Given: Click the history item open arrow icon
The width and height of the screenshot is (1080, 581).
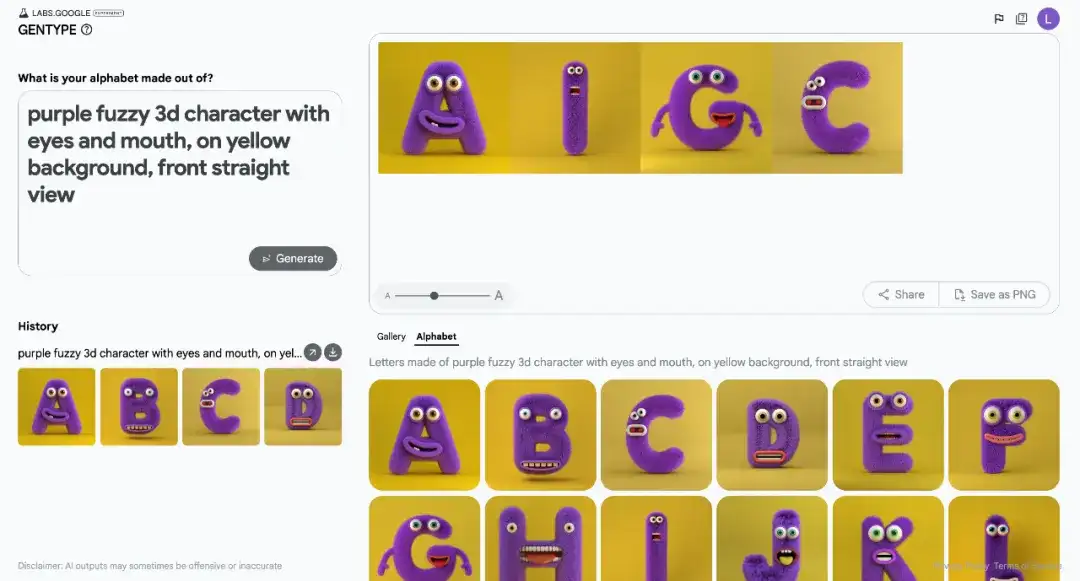Looking at the screenshot, I should [313, 352].
